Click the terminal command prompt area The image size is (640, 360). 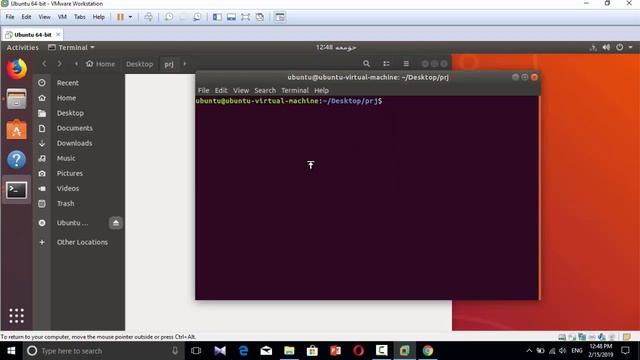[367, 198]
